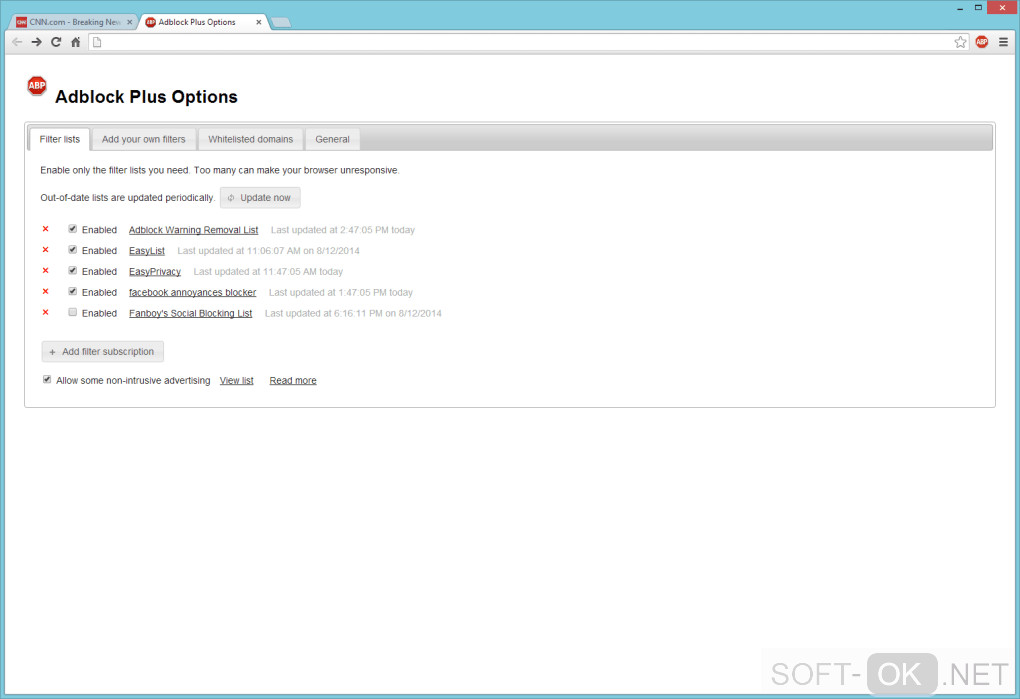The width and height of the screenshot is (1020, 699).
Task: Click 'Last updated at 6:16:11 PM on 8/12/2014'
Action: click(353, 313)
